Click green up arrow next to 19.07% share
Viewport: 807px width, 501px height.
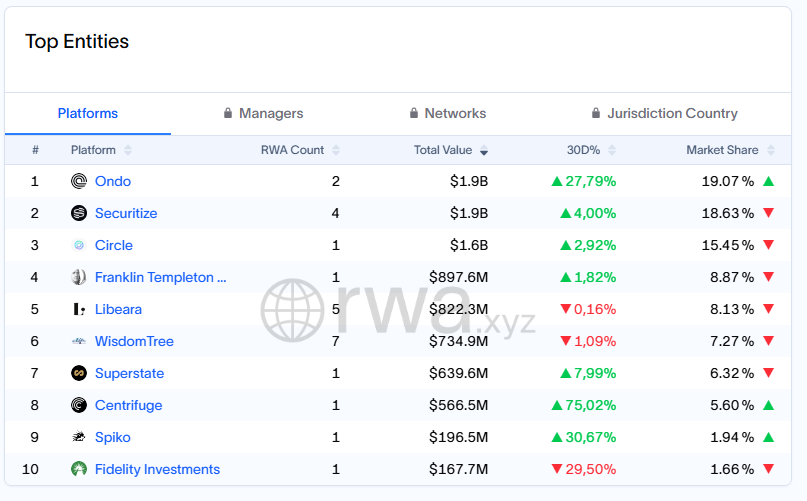768,181
